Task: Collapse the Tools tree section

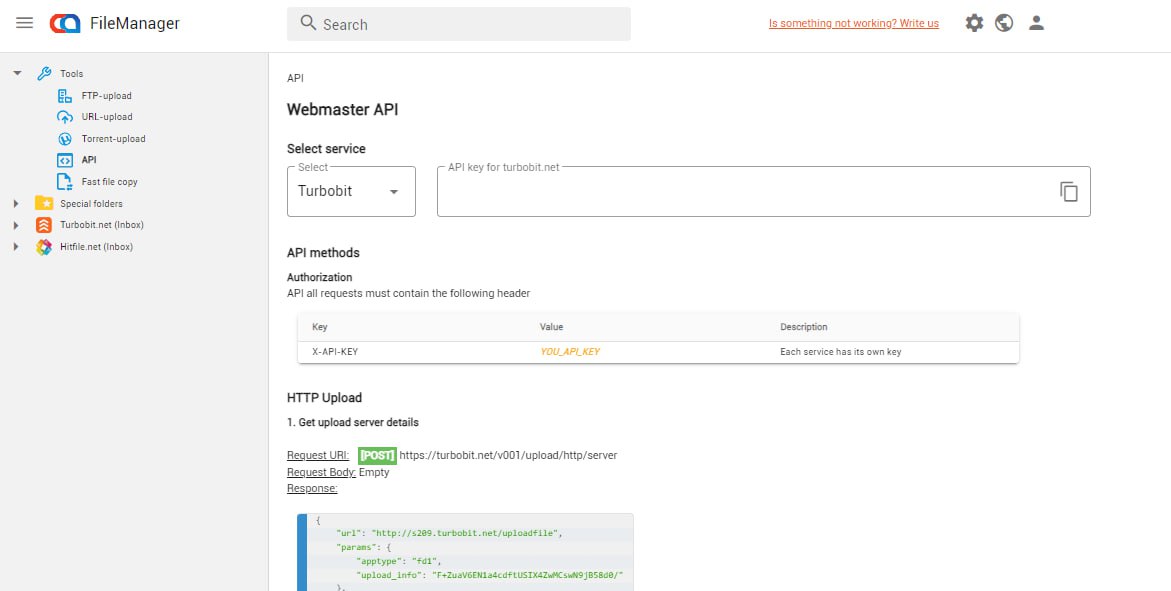Action: pos(17,74)
